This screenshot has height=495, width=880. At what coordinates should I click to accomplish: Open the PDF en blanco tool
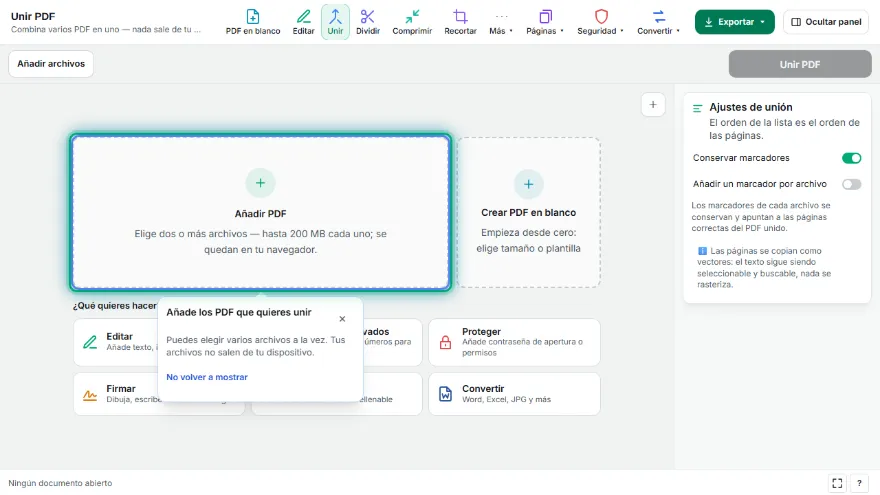click(x=253, y=22)
